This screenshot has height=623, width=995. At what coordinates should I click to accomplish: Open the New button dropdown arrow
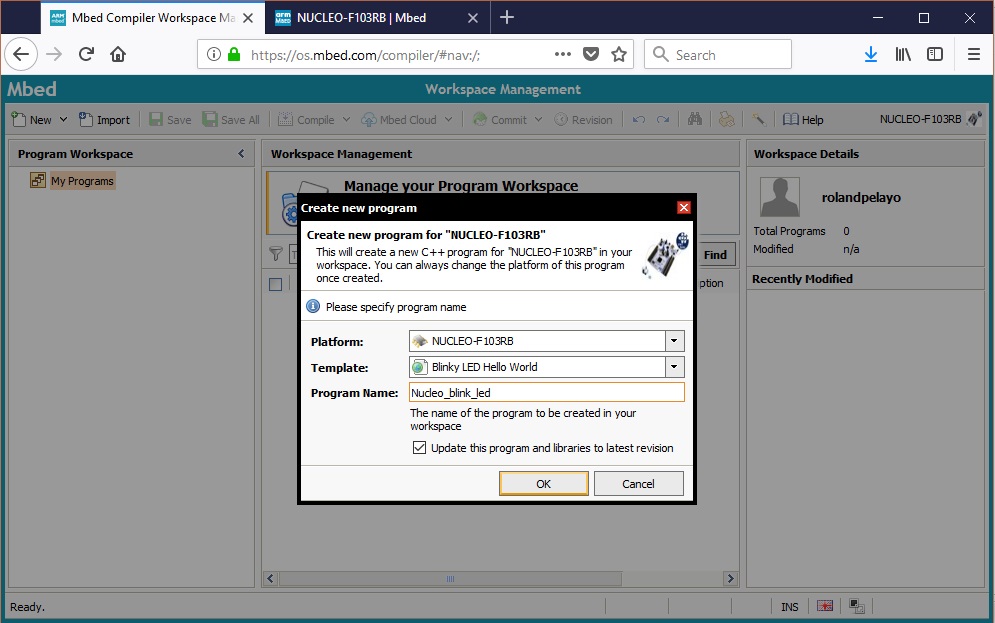pos(63,119)
